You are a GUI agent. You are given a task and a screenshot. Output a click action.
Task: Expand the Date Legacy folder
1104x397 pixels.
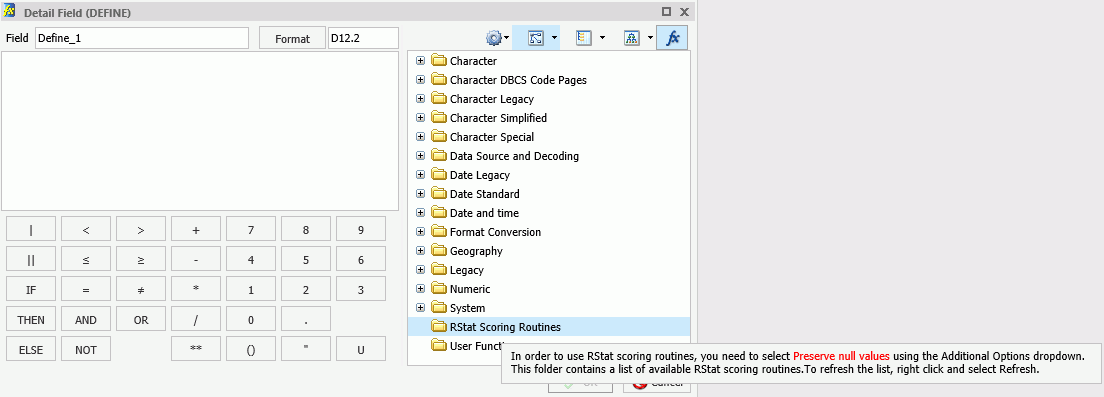tap(420, 175)
